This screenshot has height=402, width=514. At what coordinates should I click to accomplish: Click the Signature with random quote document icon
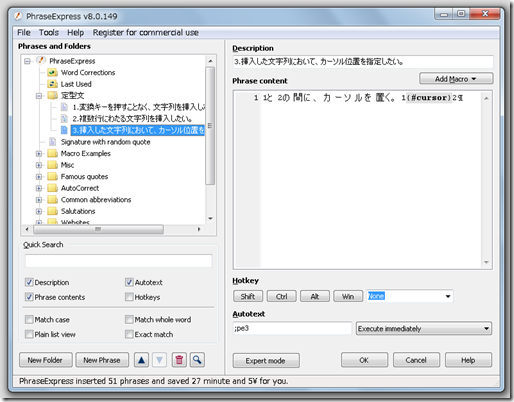[x=52, y=142]
